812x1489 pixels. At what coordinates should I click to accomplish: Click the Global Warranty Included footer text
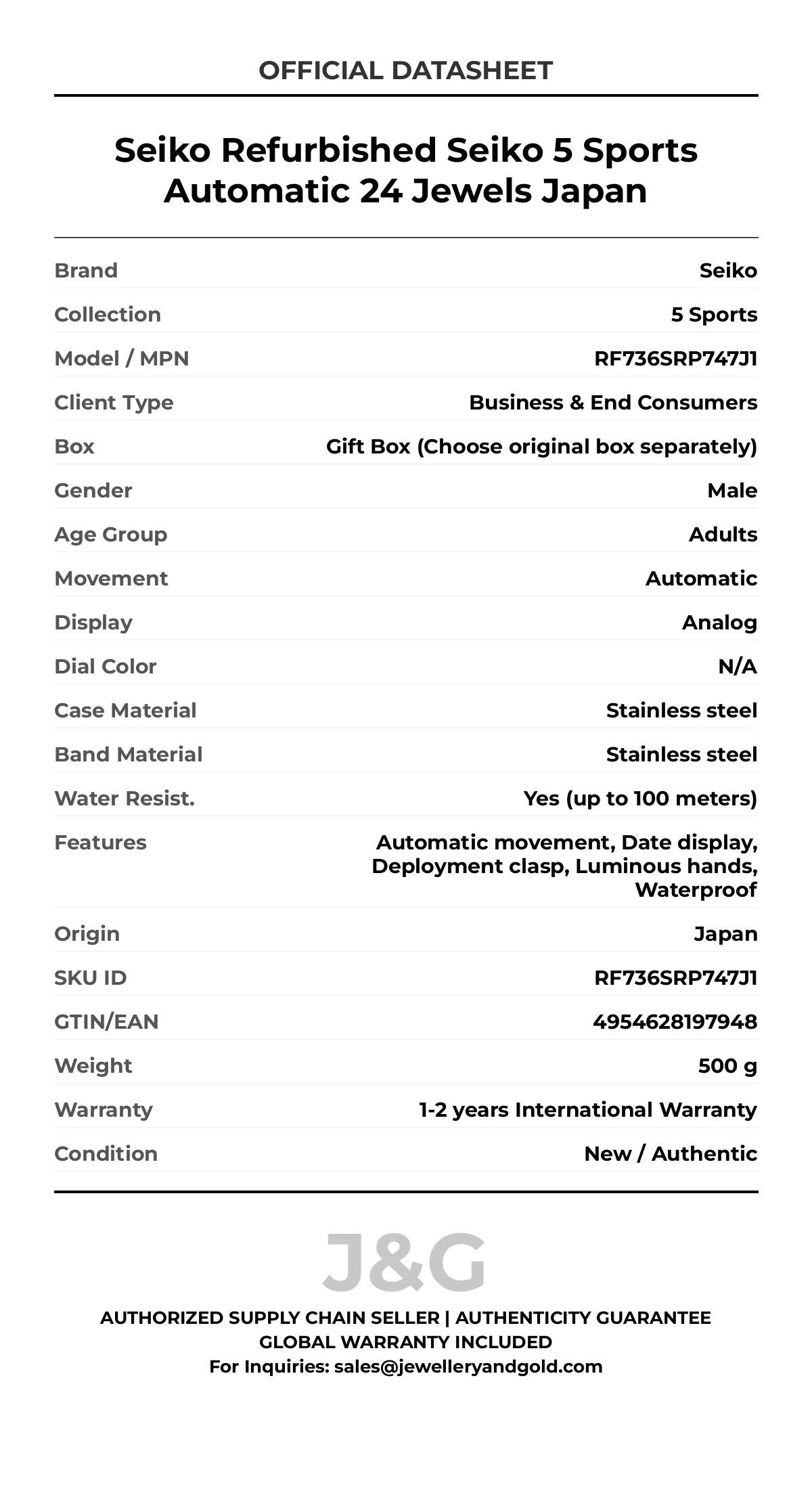pos(405,1341)
